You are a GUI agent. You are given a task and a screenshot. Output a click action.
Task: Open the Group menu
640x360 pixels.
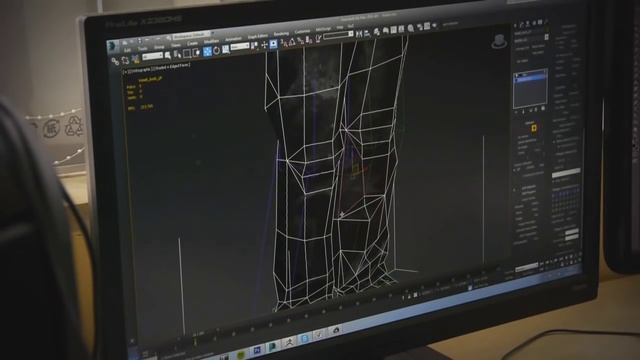coord(159,47)
